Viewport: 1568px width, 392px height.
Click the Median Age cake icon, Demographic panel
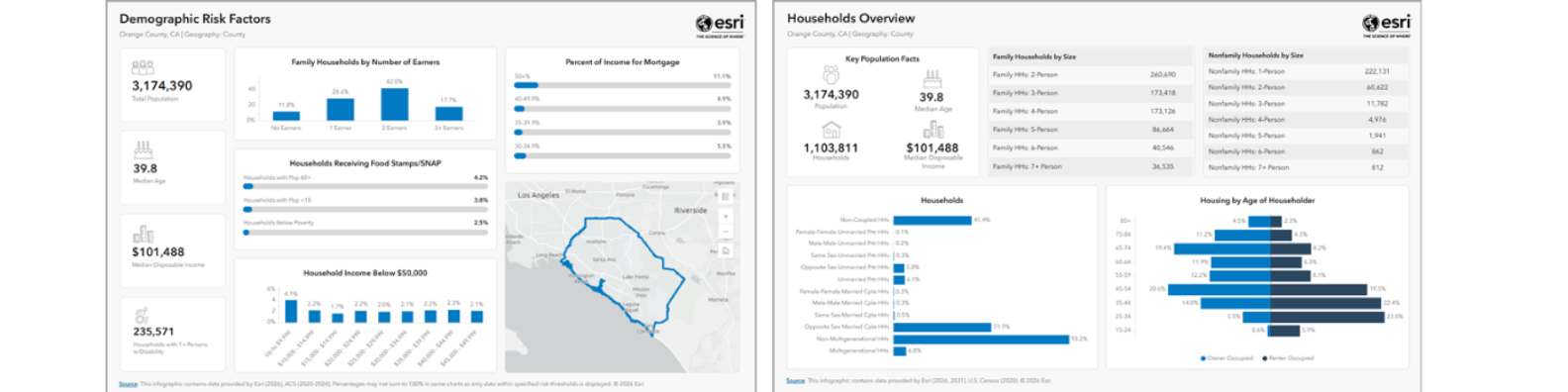pos(144,150)
